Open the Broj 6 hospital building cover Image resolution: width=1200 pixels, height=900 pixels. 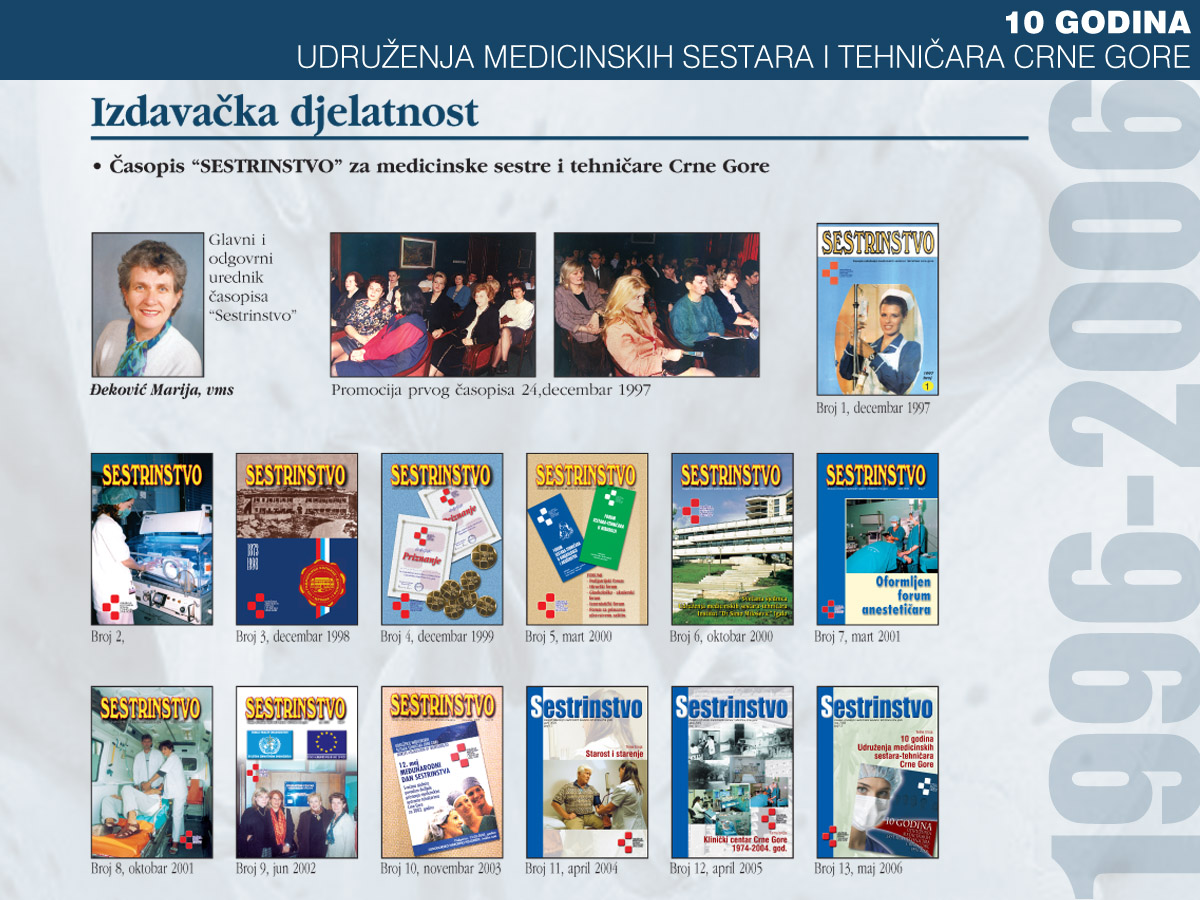tap(732, 539)
